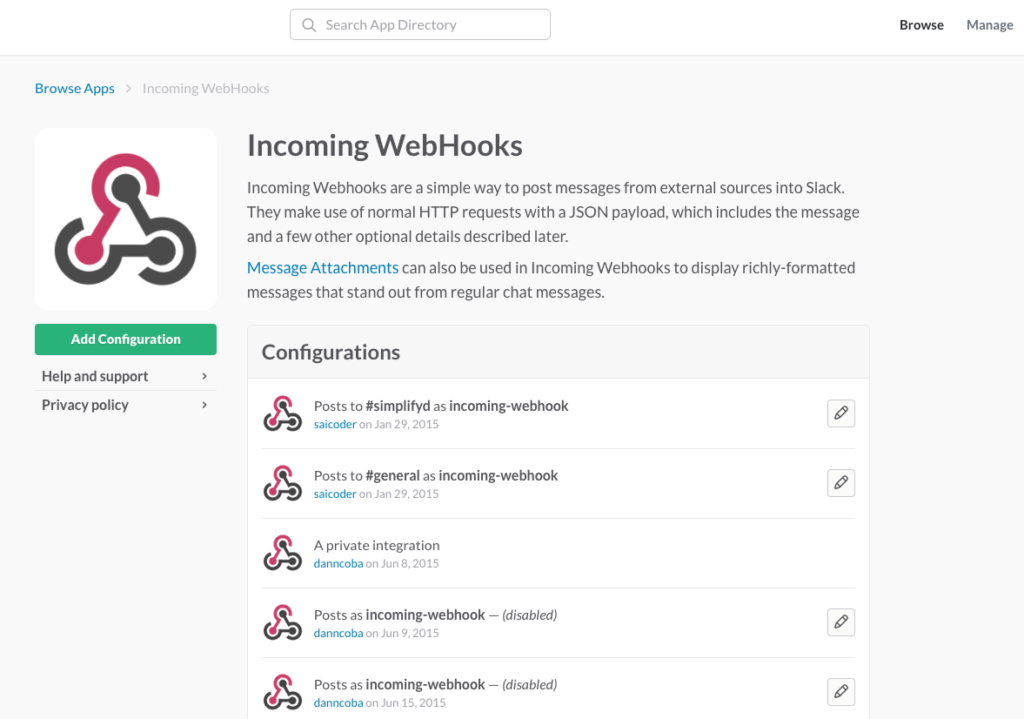Screen dimensions: 1024x719
Task: Go back to Browse Apps breadcrumb
Action: coord(74,88)
